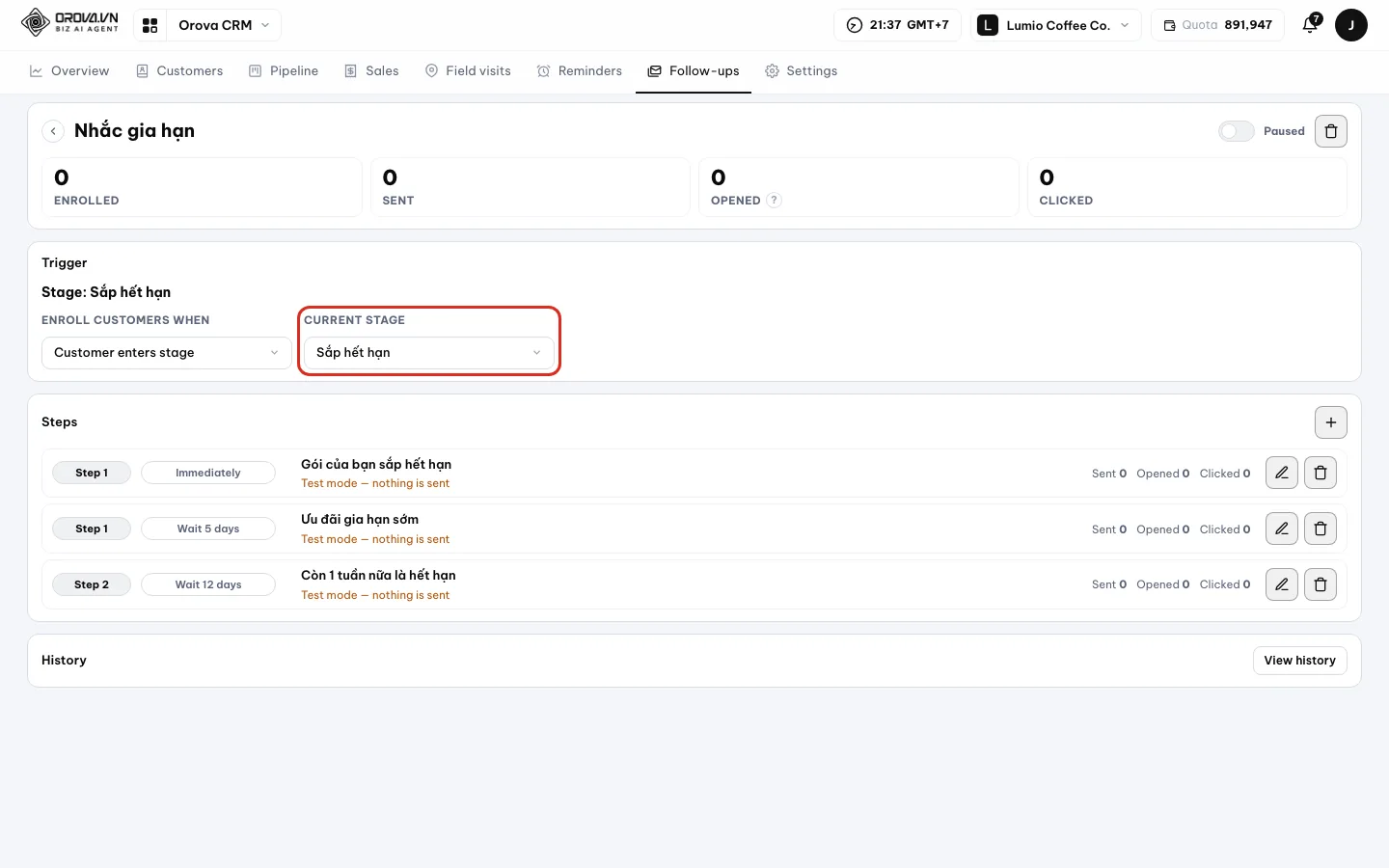This screenshot has width=1389, height=868.
Task: Open the "Customer enters stage" dropdown
Action: pyautogui.click(x=167, y=353)
